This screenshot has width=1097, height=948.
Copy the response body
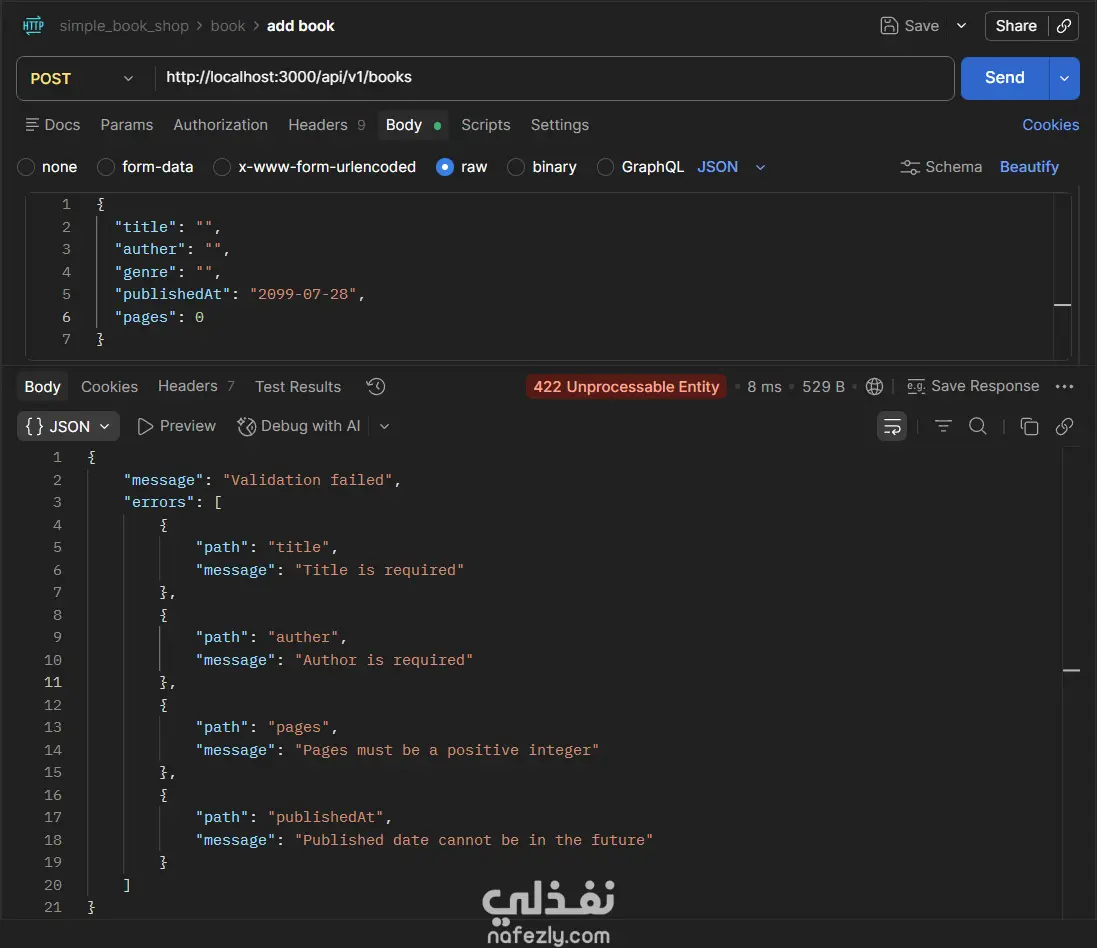[1029, 426]
